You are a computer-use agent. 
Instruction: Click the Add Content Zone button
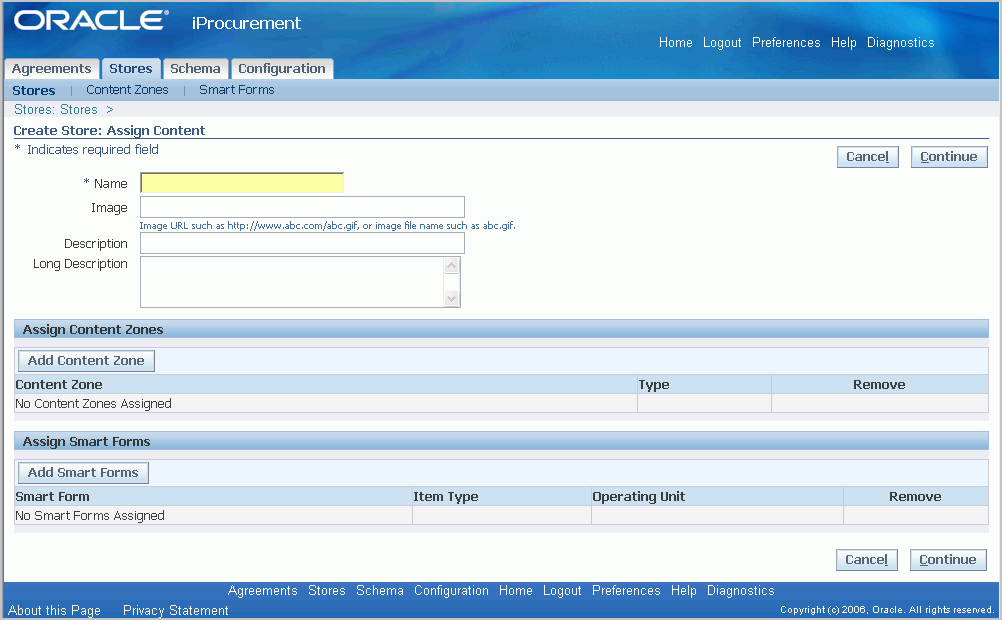(x=86, y=360)
